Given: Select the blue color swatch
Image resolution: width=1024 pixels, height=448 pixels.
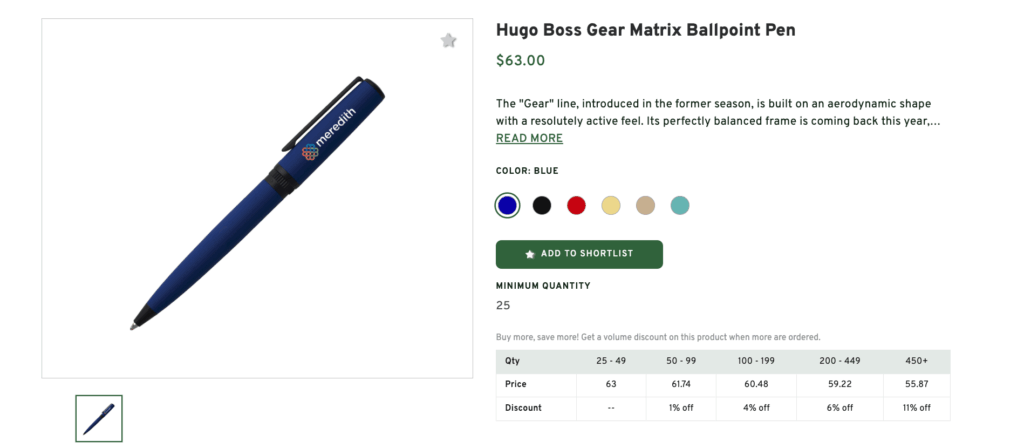Looking at the screenshot, I should point(507,205).
